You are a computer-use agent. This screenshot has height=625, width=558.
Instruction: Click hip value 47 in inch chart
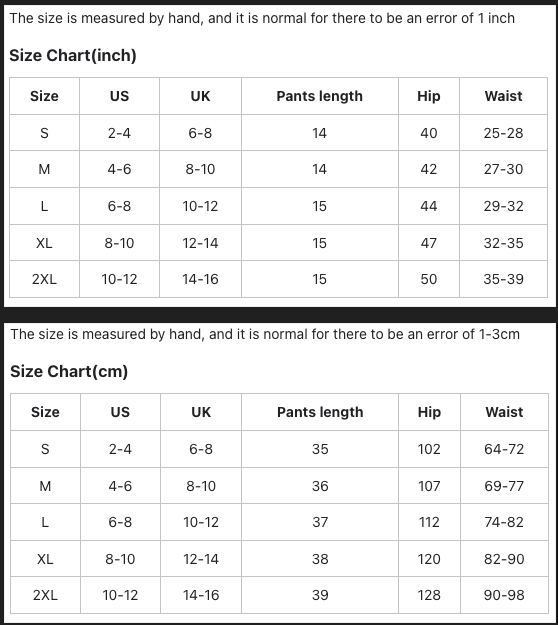click(x=429, y=243)
